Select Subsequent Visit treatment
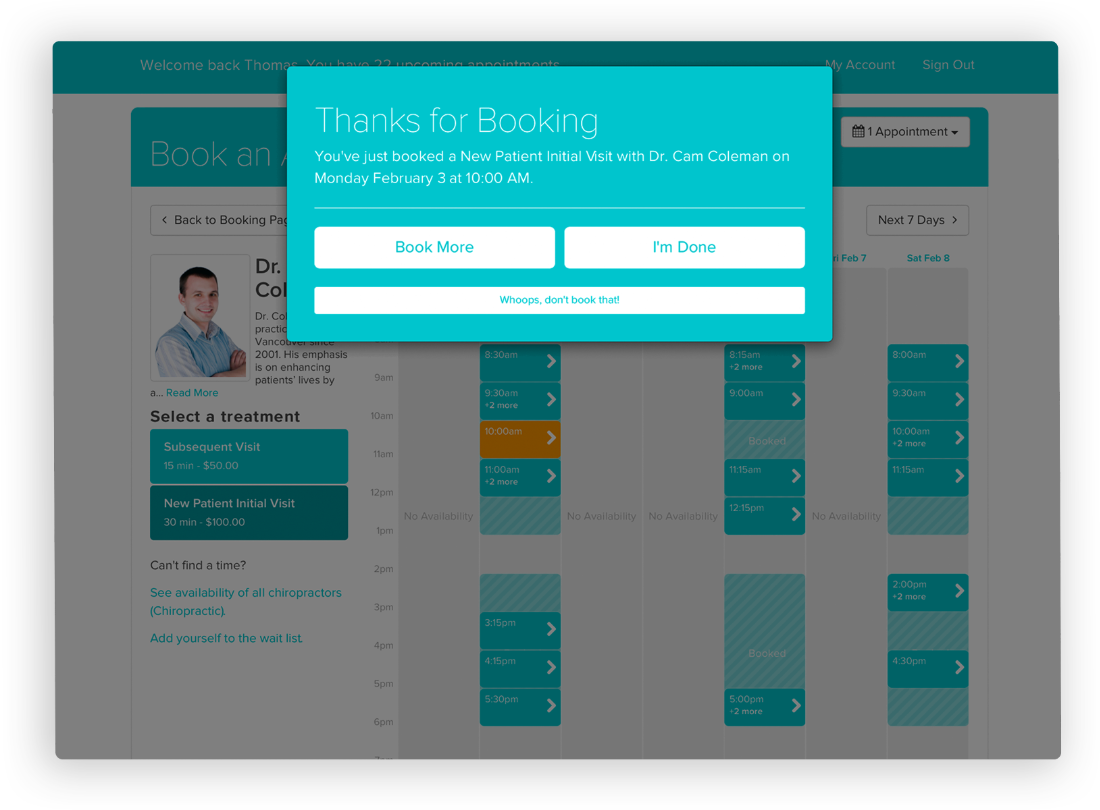 (x=249, y=456)
